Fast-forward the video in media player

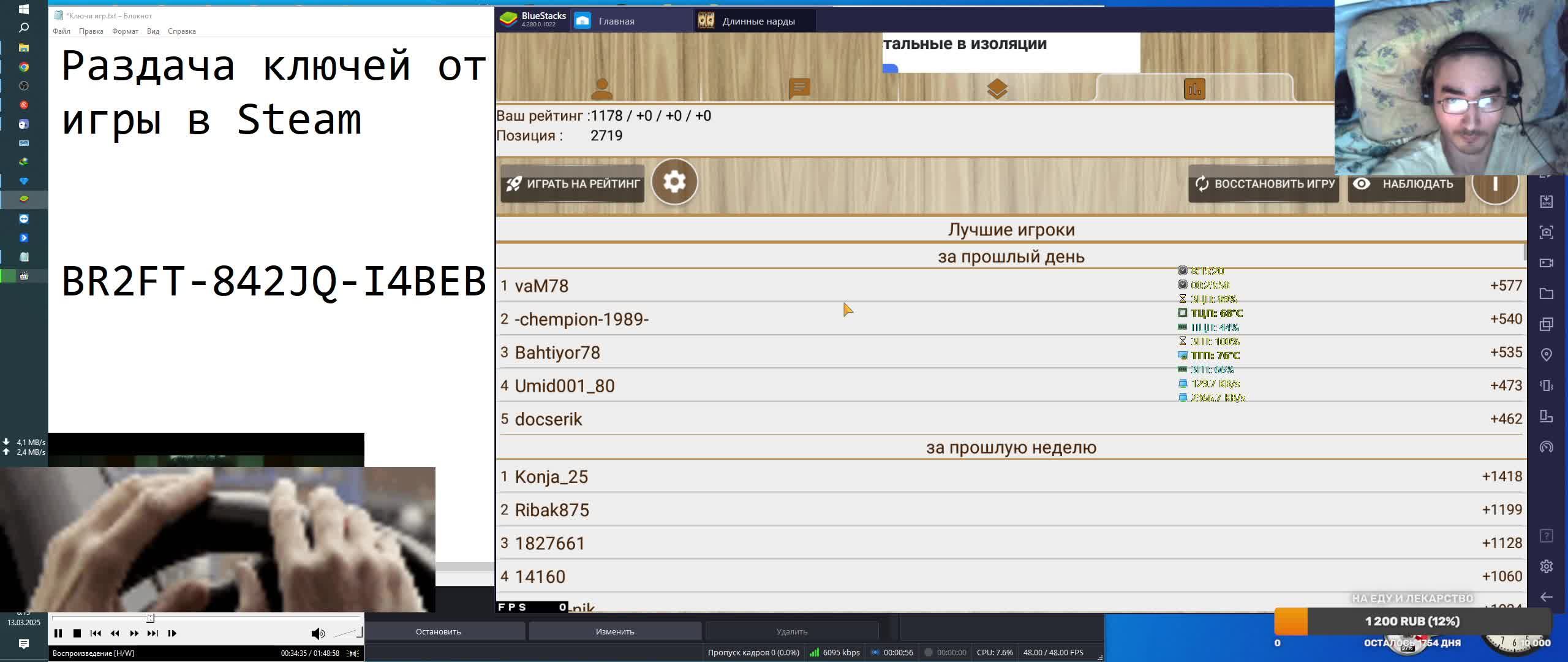(x=134, y=633)
